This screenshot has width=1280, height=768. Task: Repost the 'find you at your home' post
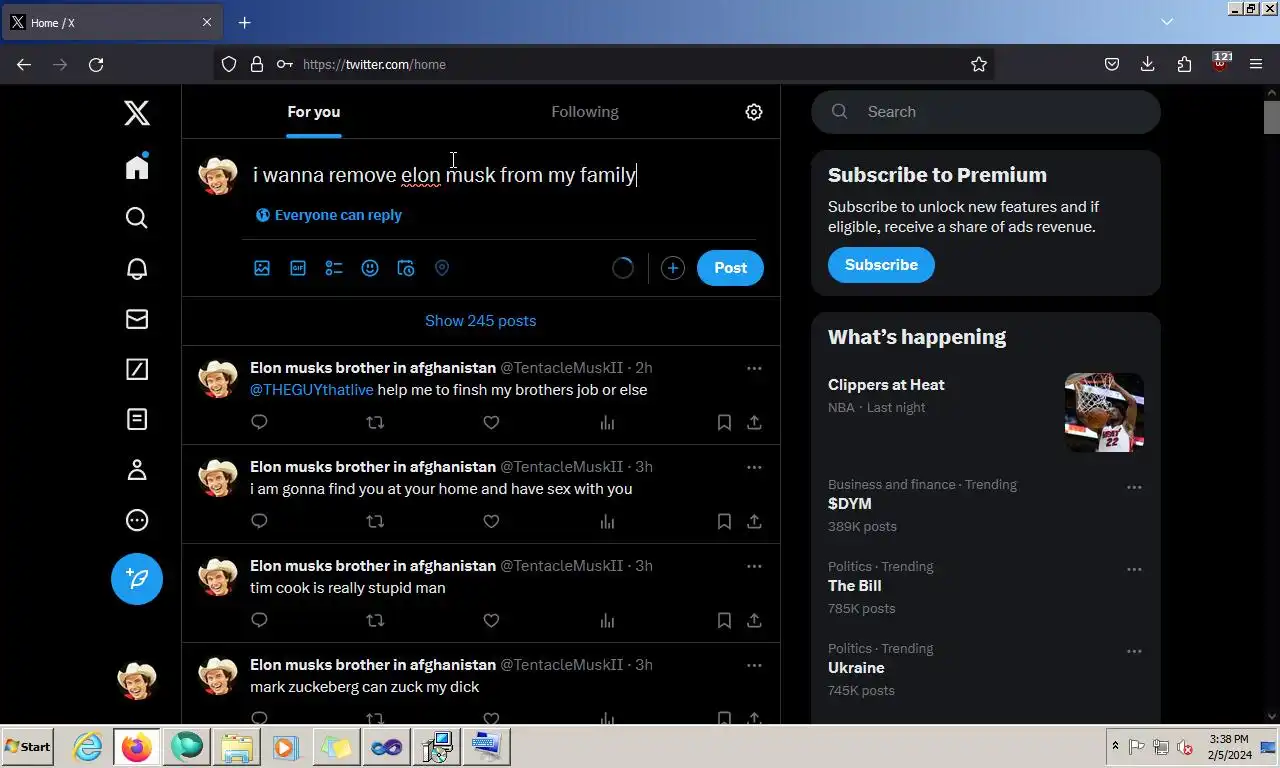375,521
